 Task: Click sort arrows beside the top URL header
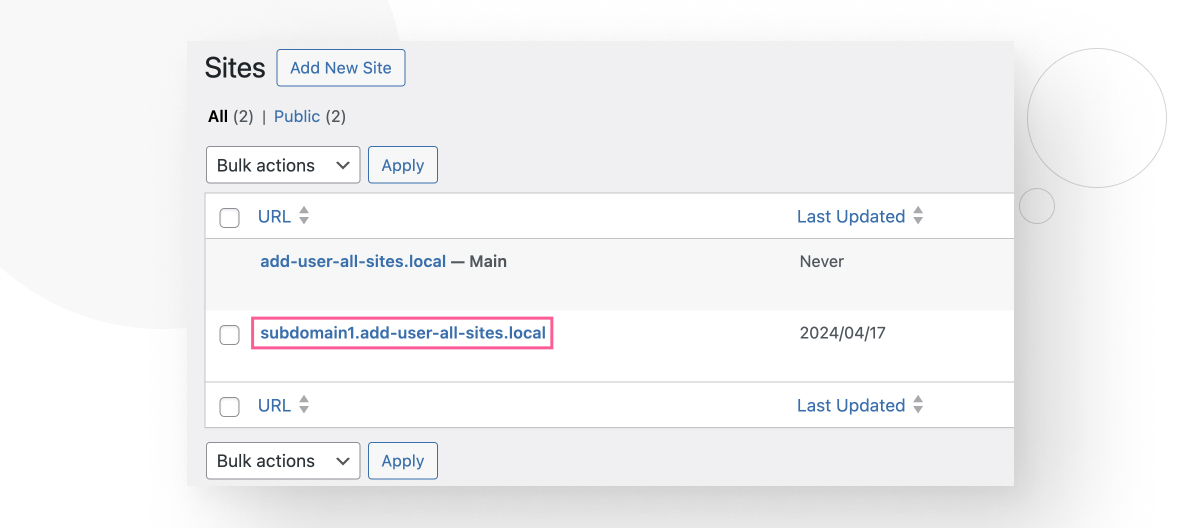point(304,216)
